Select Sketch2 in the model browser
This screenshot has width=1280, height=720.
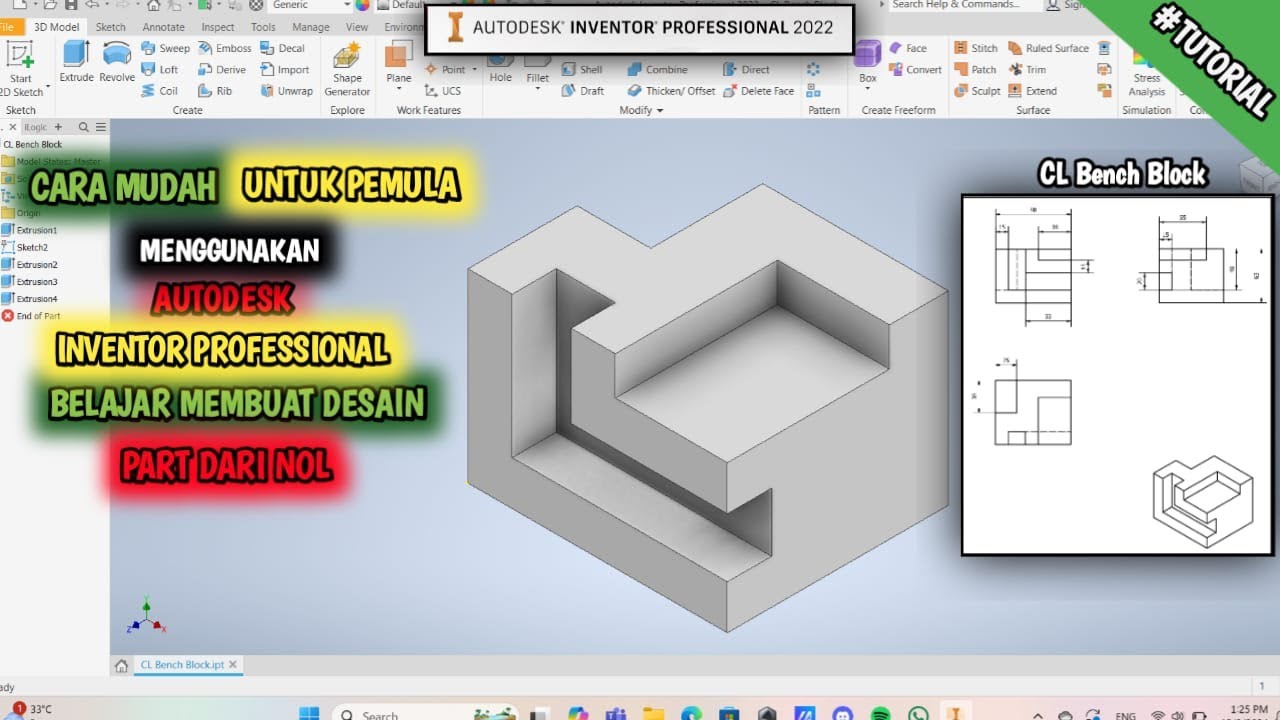(x=26, y=247)
